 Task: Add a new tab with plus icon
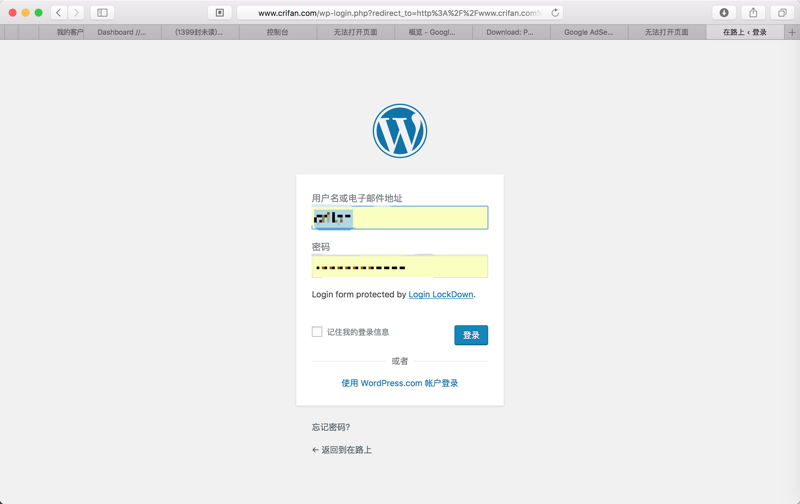point(792,32)
